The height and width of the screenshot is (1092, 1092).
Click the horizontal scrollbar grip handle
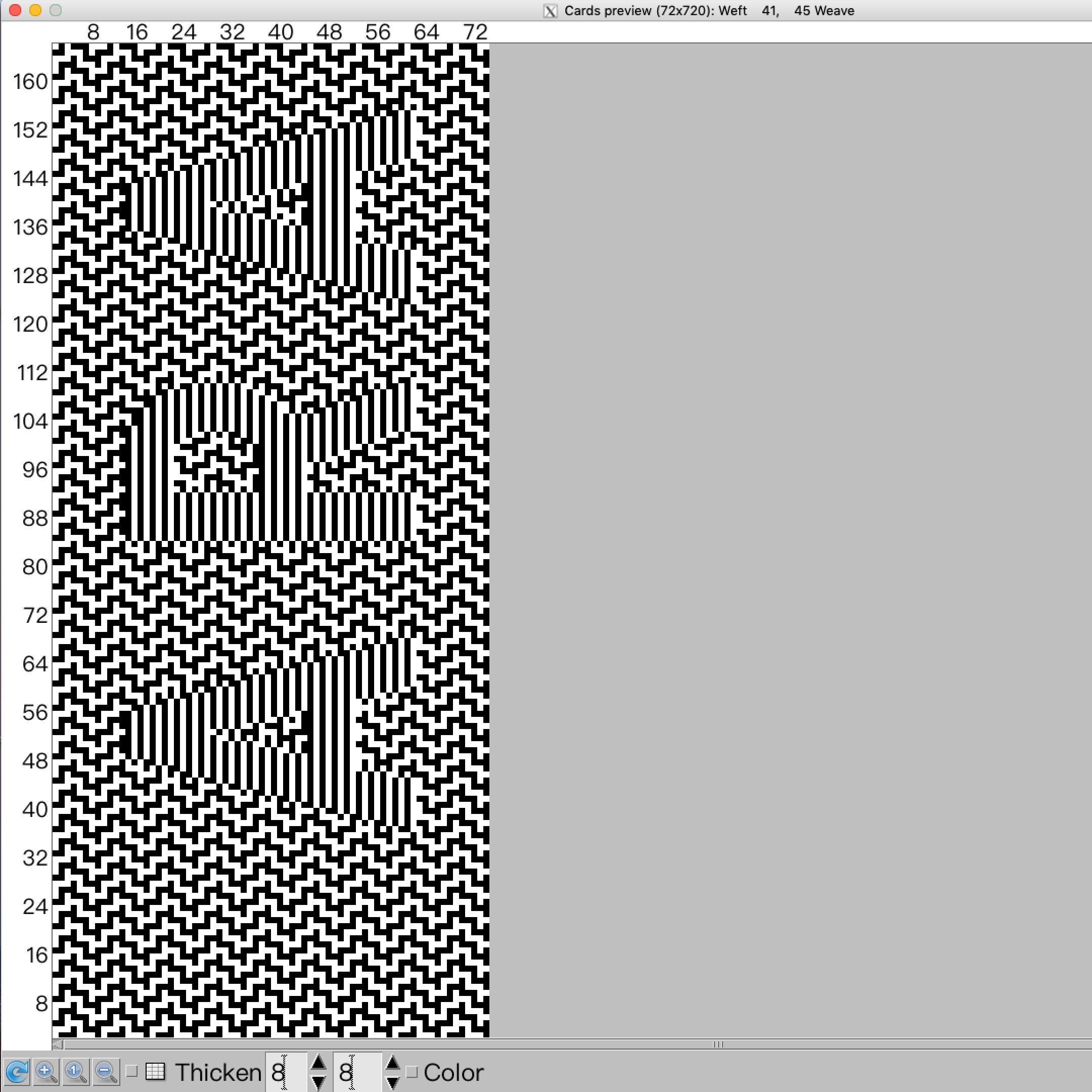click(x=718, y=1044)
